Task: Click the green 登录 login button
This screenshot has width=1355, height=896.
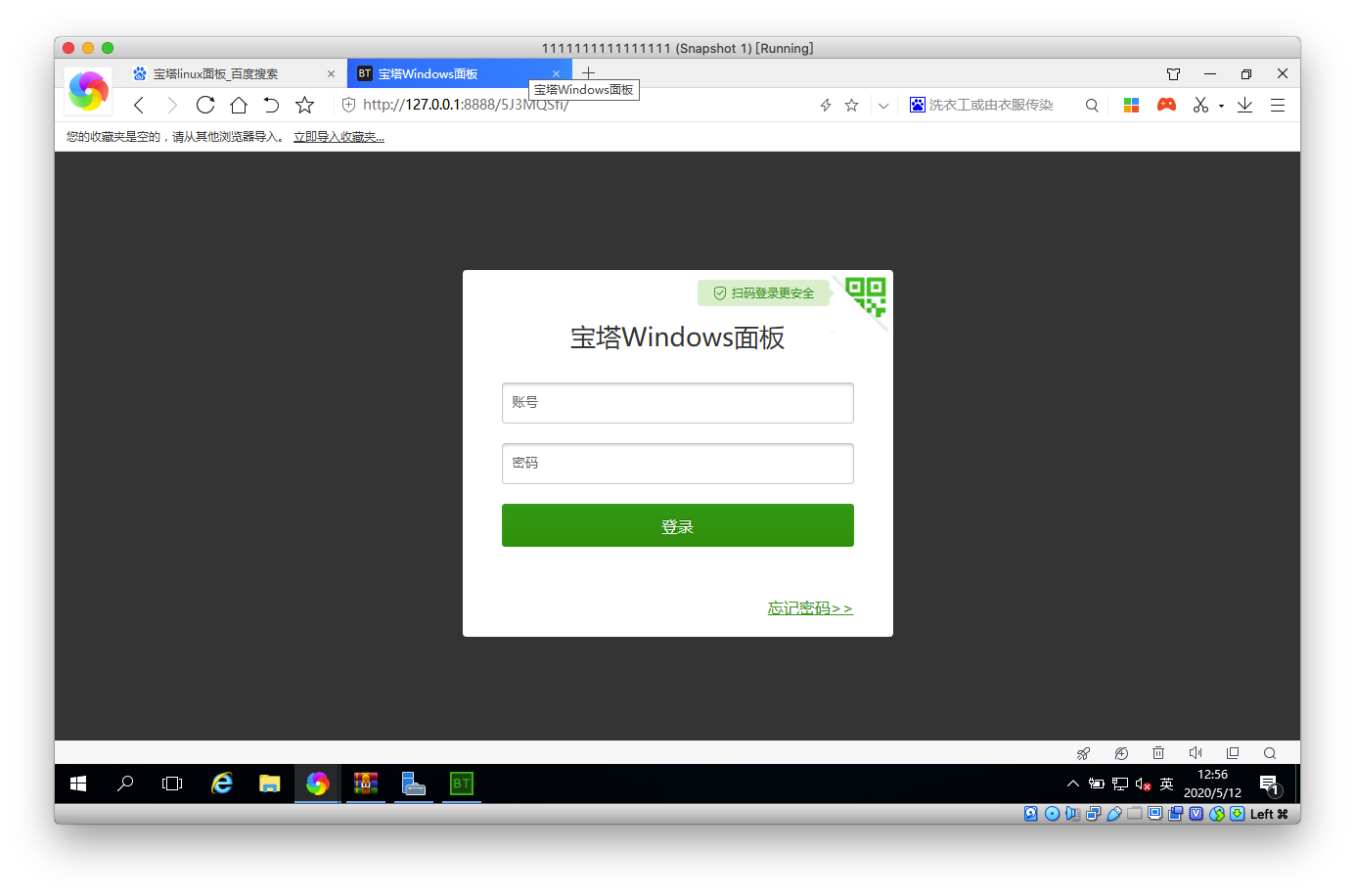Action: [677, 525]
